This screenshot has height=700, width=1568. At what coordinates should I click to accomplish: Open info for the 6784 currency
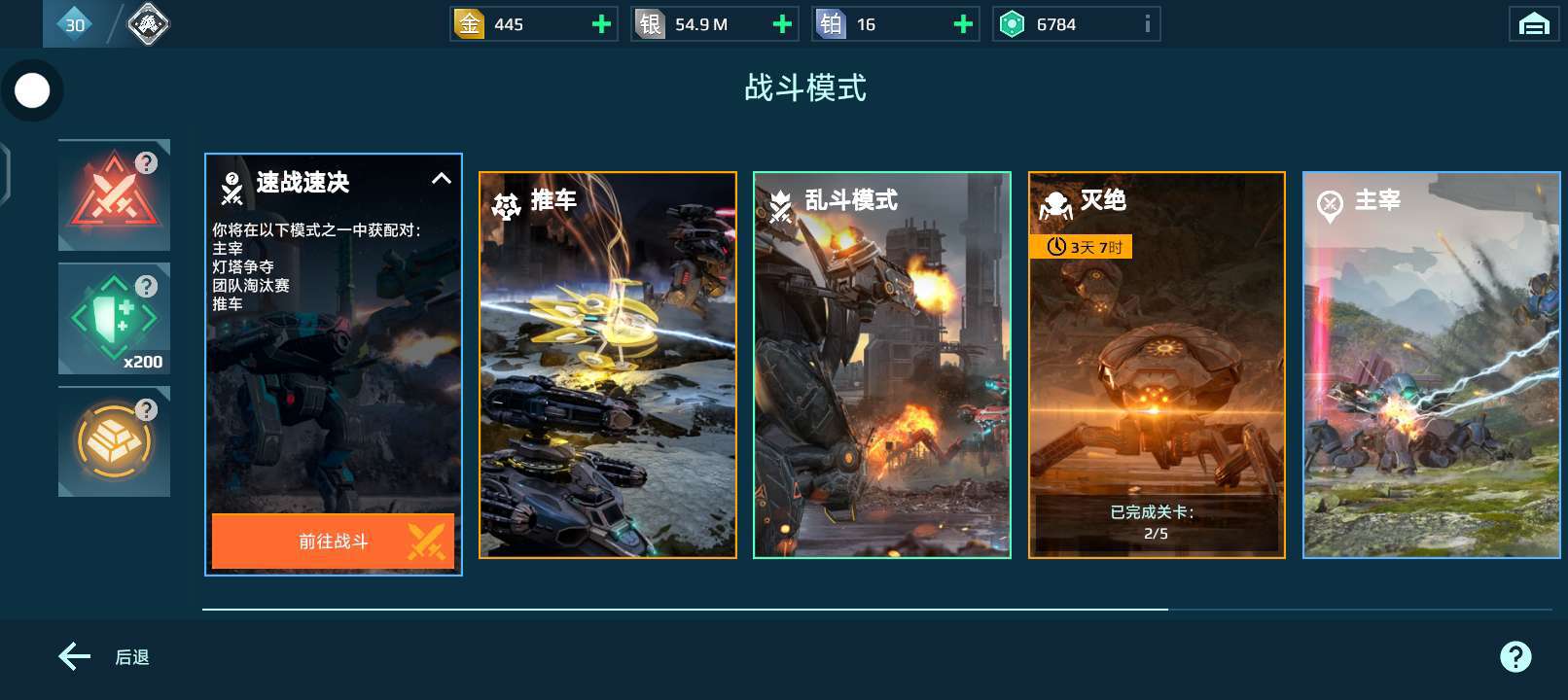(x=1148, y=24)
